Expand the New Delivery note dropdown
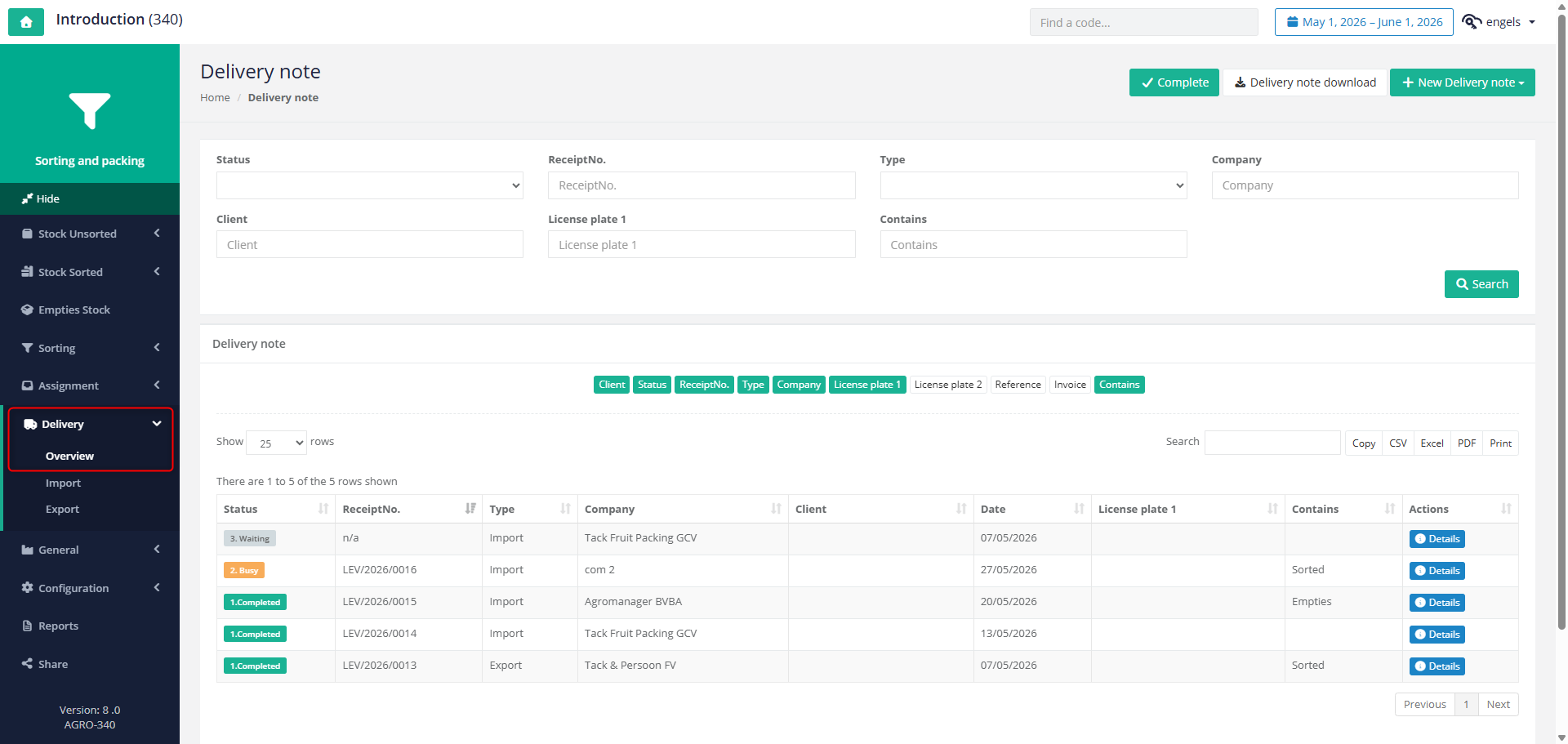Image resolution: width=1568 pixels, height=744 pixels. 1462,82
